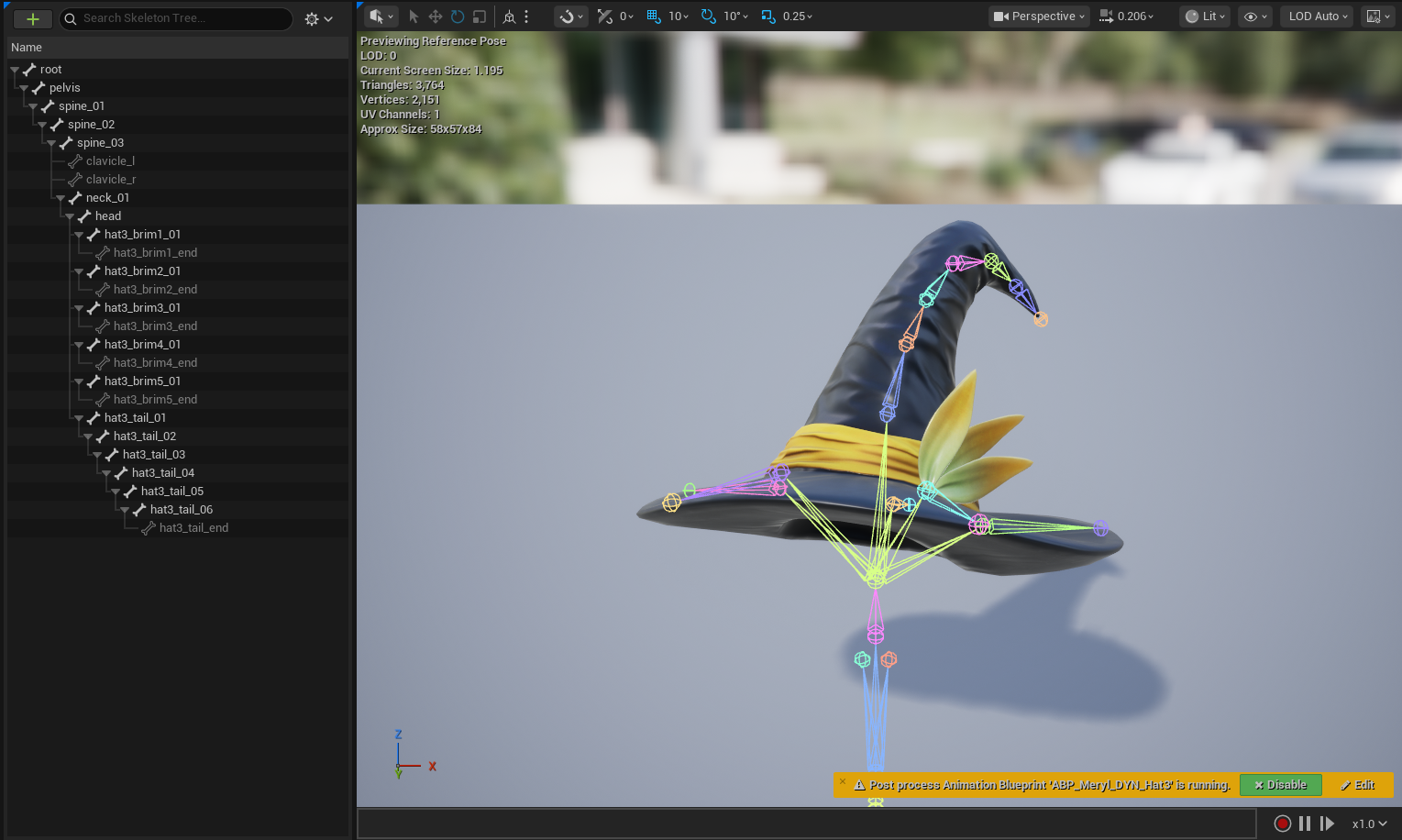
Task: Open the Lit view mode dropdown
Action: click(1204, 17)
